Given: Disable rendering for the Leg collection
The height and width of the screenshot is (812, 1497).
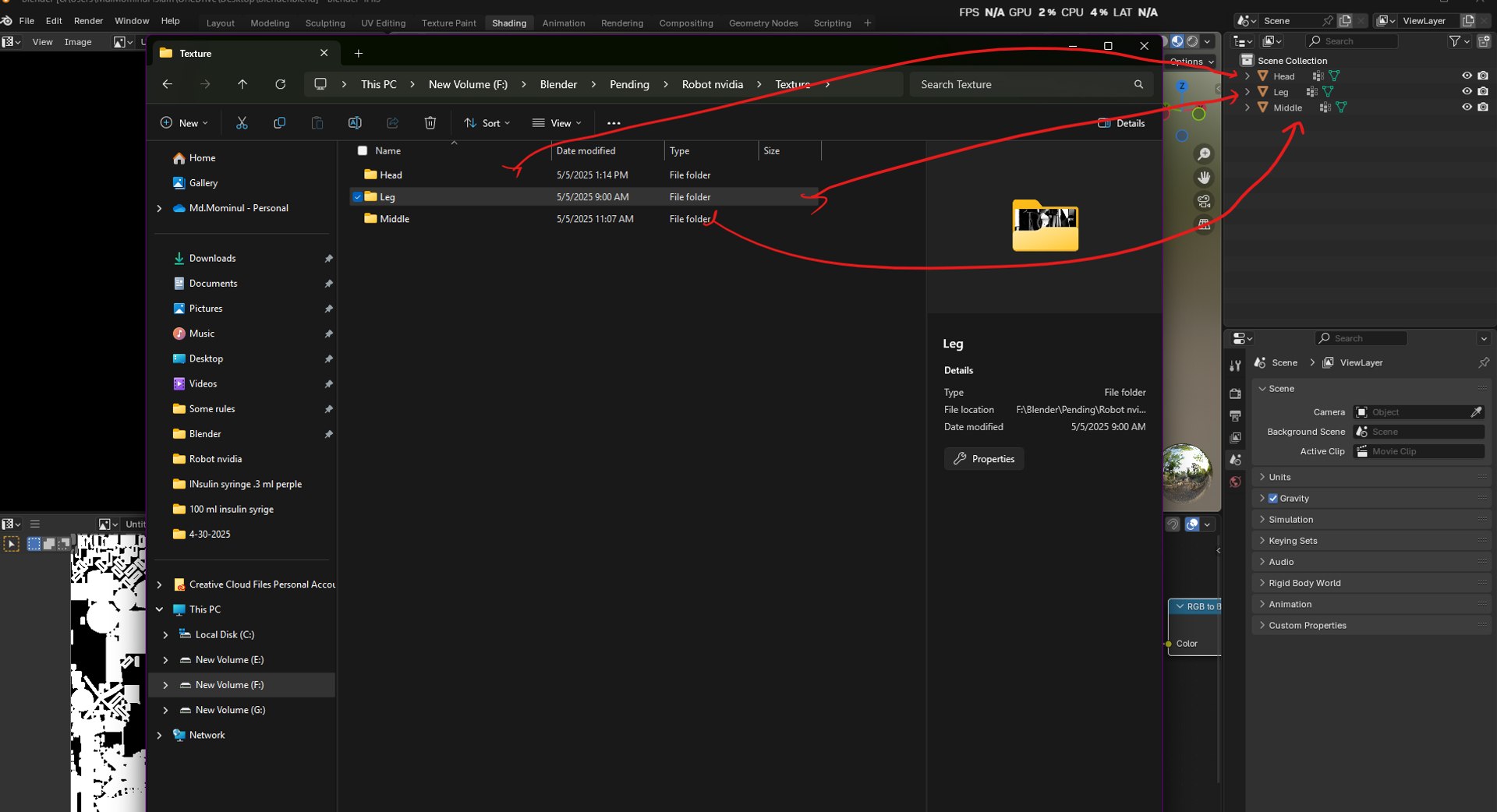Looking at the screenshot, I should 1483,91.
